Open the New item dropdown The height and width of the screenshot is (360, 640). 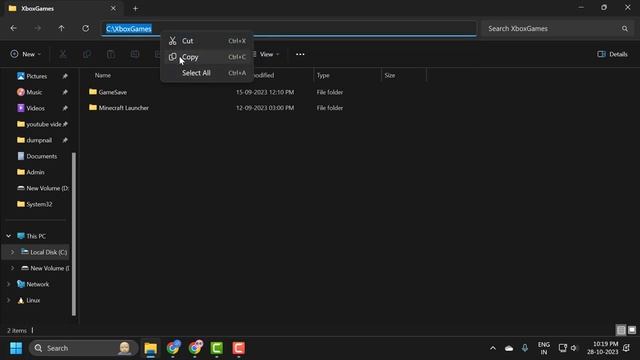click(x=26, y=54)
